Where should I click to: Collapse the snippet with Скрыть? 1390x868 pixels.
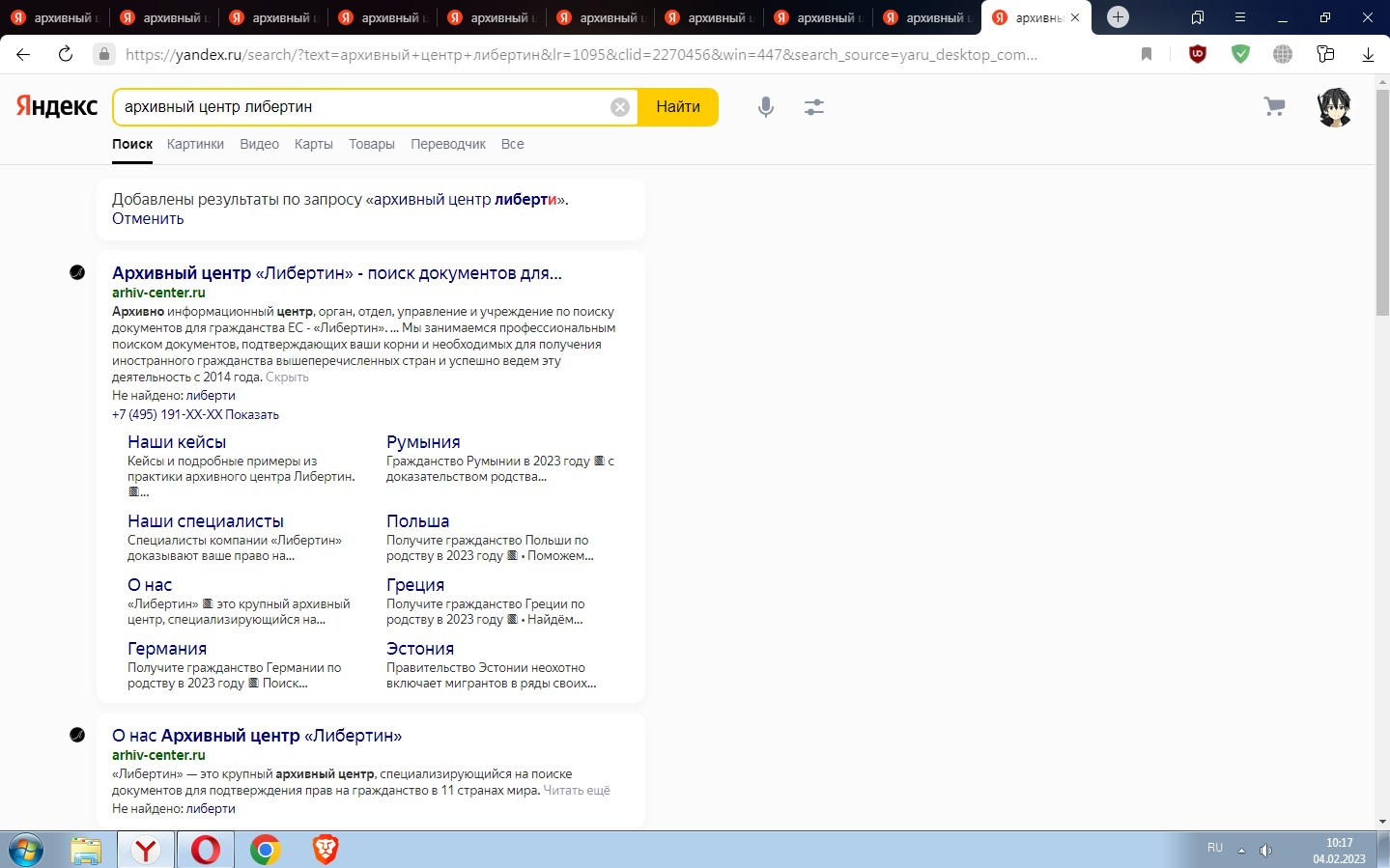[x=287, y=378]
